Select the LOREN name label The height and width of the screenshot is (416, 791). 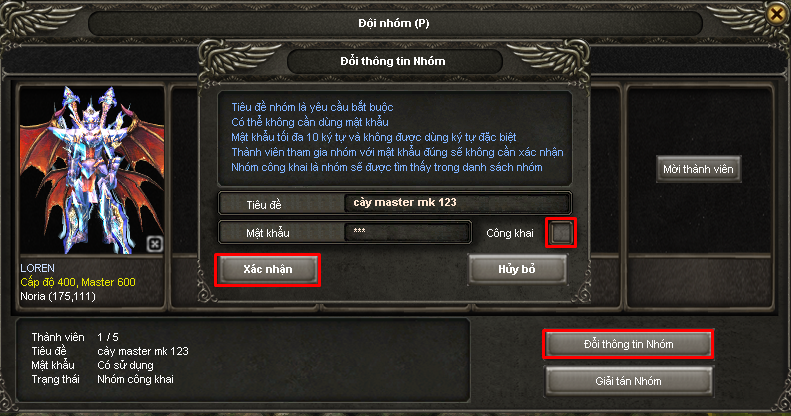point(37,268)
